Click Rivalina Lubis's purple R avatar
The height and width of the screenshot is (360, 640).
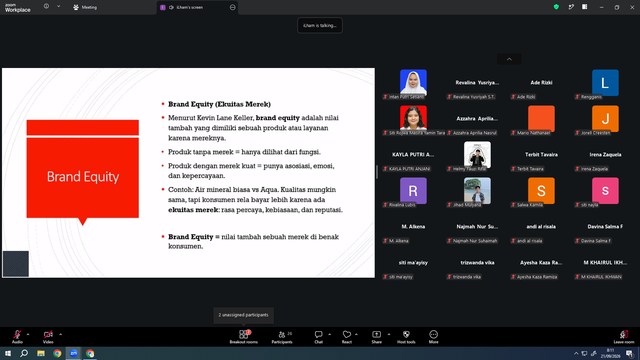coord(413,191)
